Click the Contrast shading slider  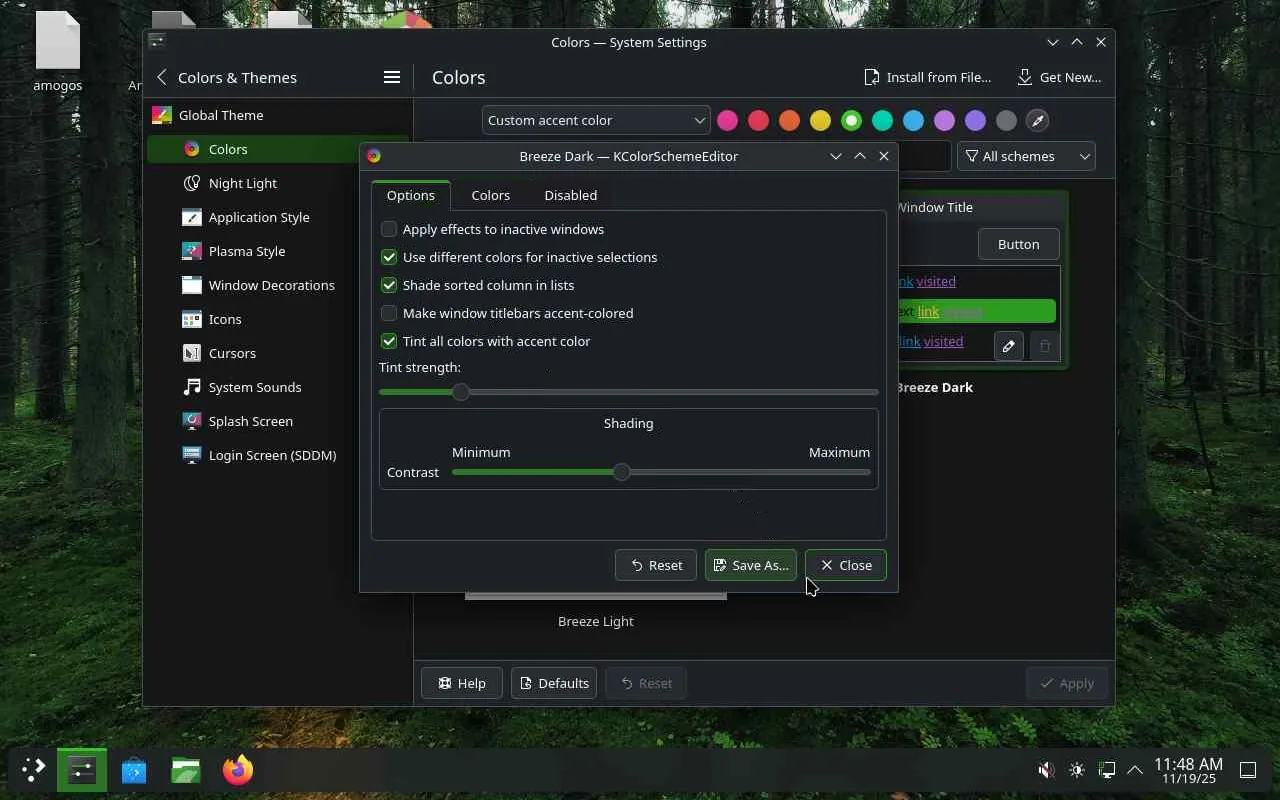(x=661, y=472)
